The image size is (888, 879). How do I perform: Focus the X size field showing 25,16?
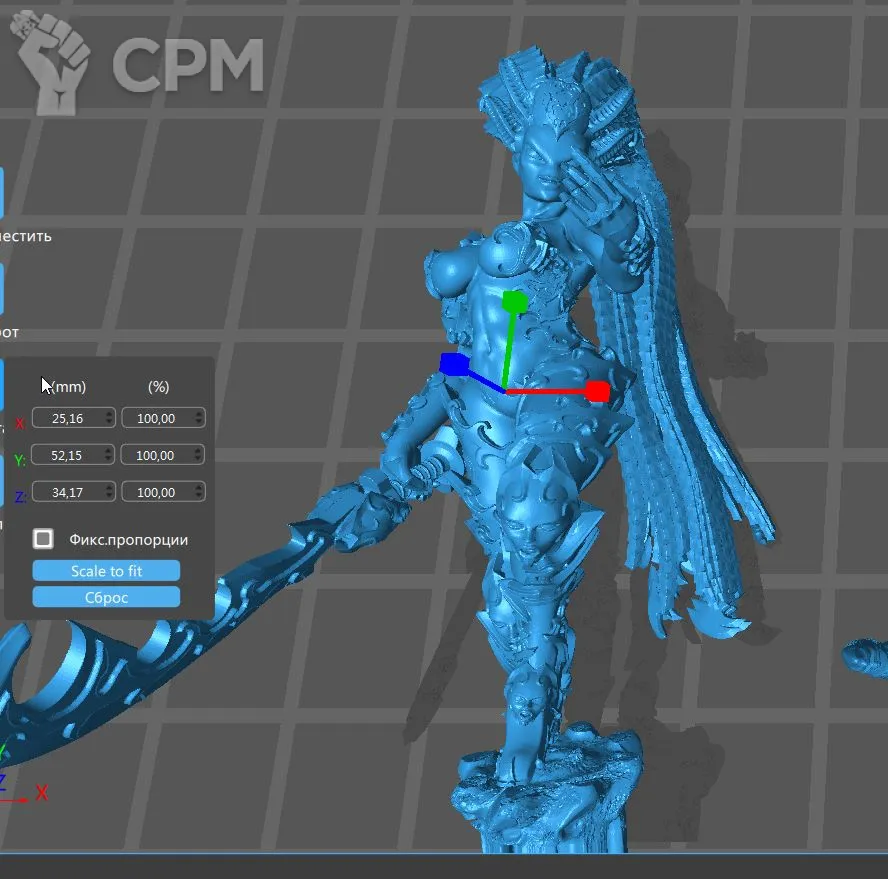click(x=68, y=418)
